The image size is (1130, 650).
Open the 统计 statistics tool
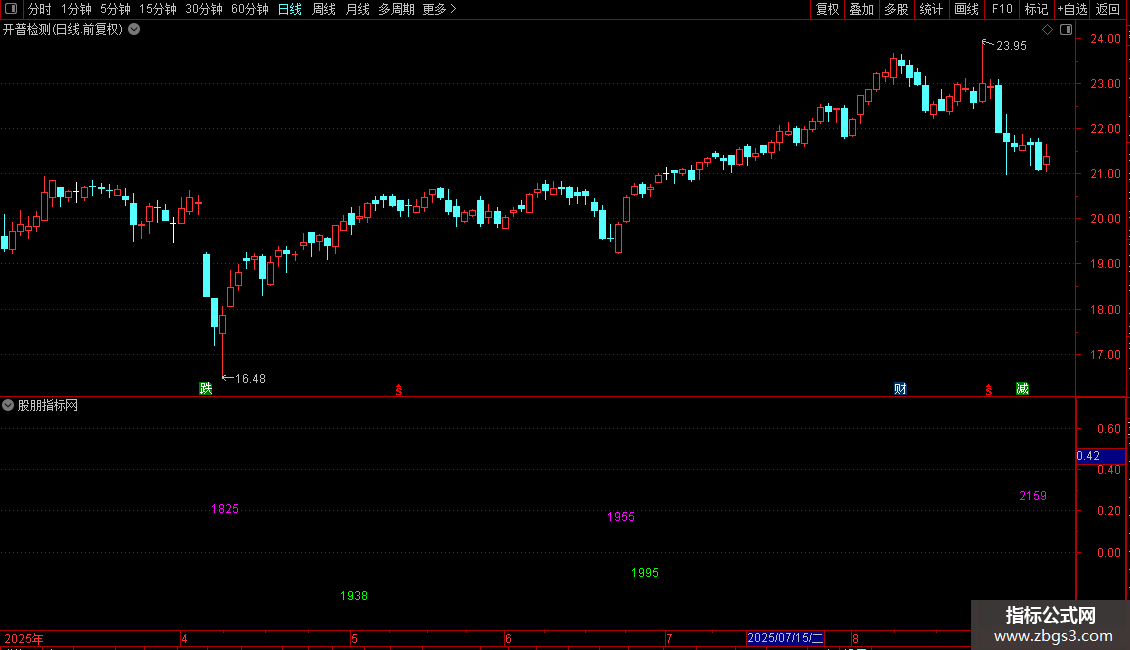[x=931, y=9]
